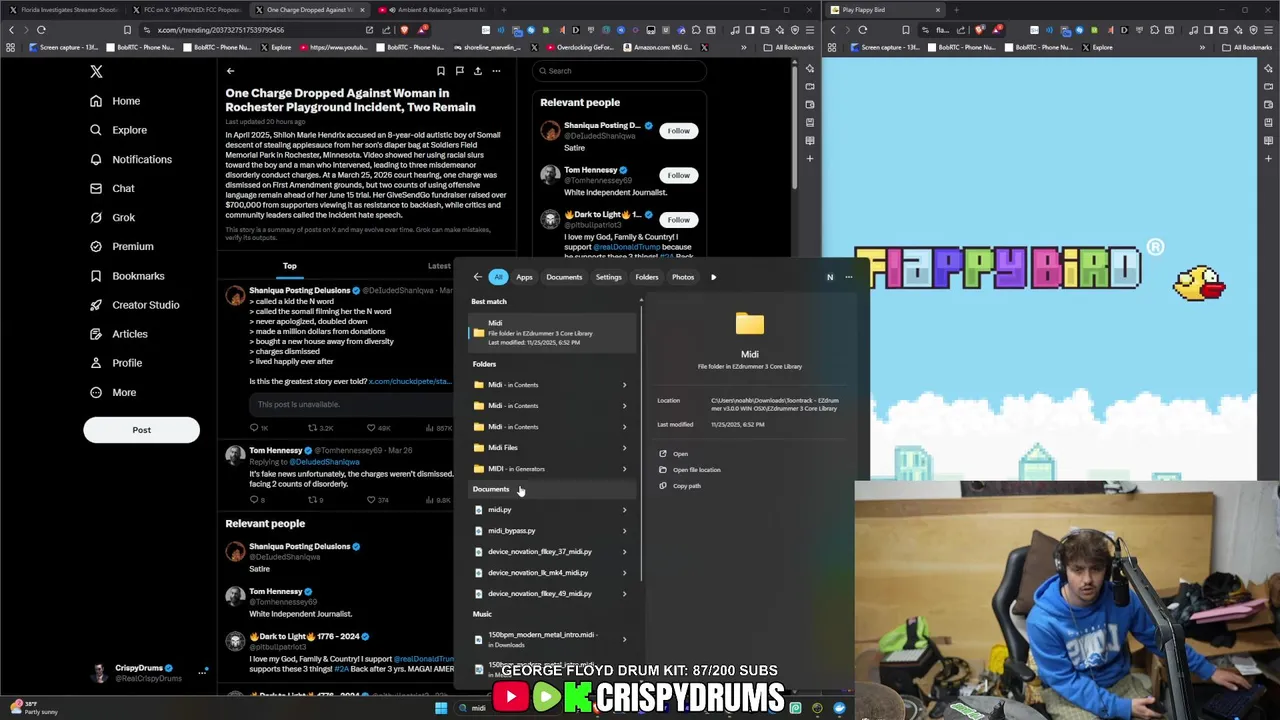Open the weather widget on the taskbar
The height and width of the screenshot is (720, 1280).
point(33,708)
